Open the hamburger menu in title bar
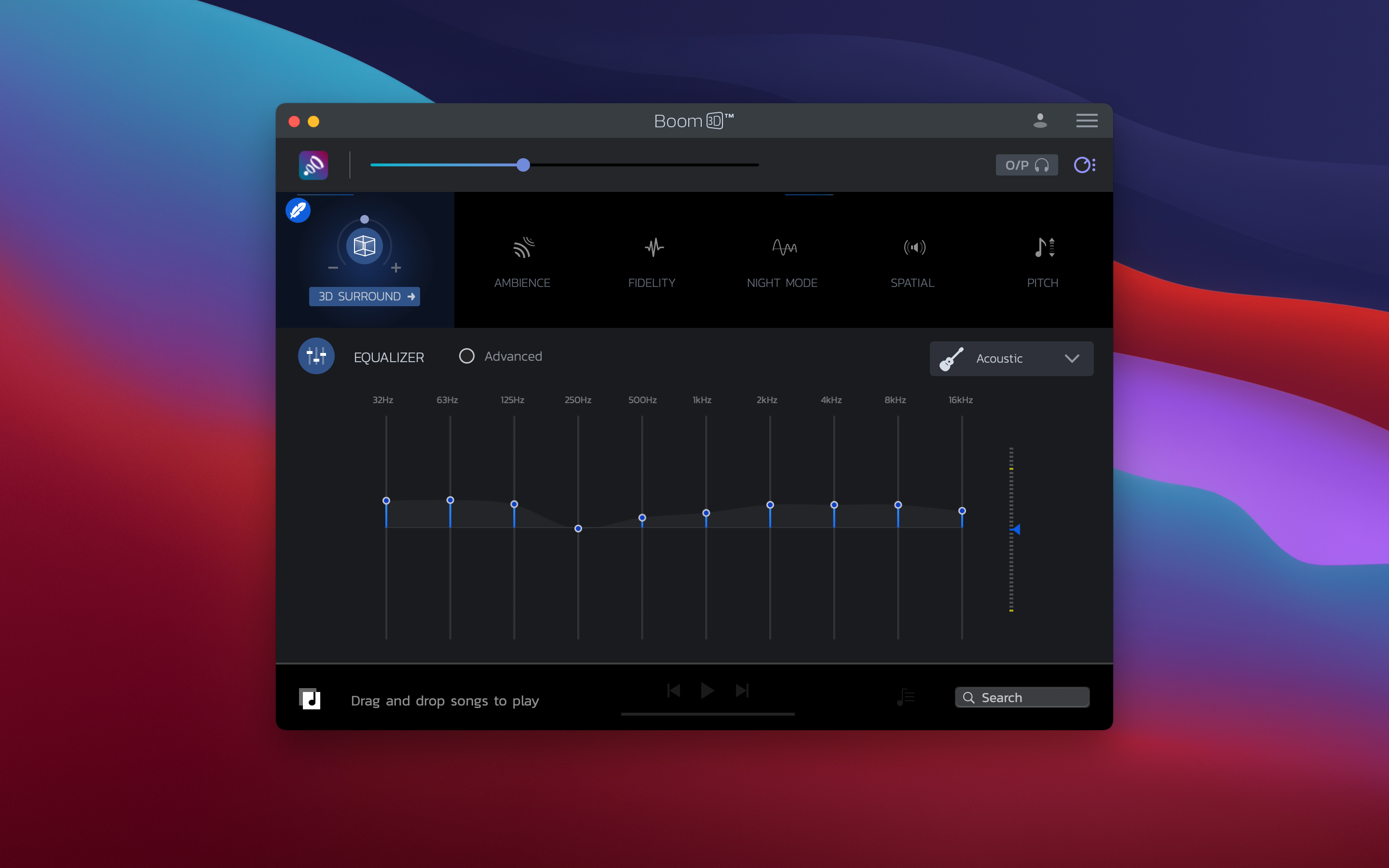This screenshot has width=1389, height=868. (x=1087, y=121)
